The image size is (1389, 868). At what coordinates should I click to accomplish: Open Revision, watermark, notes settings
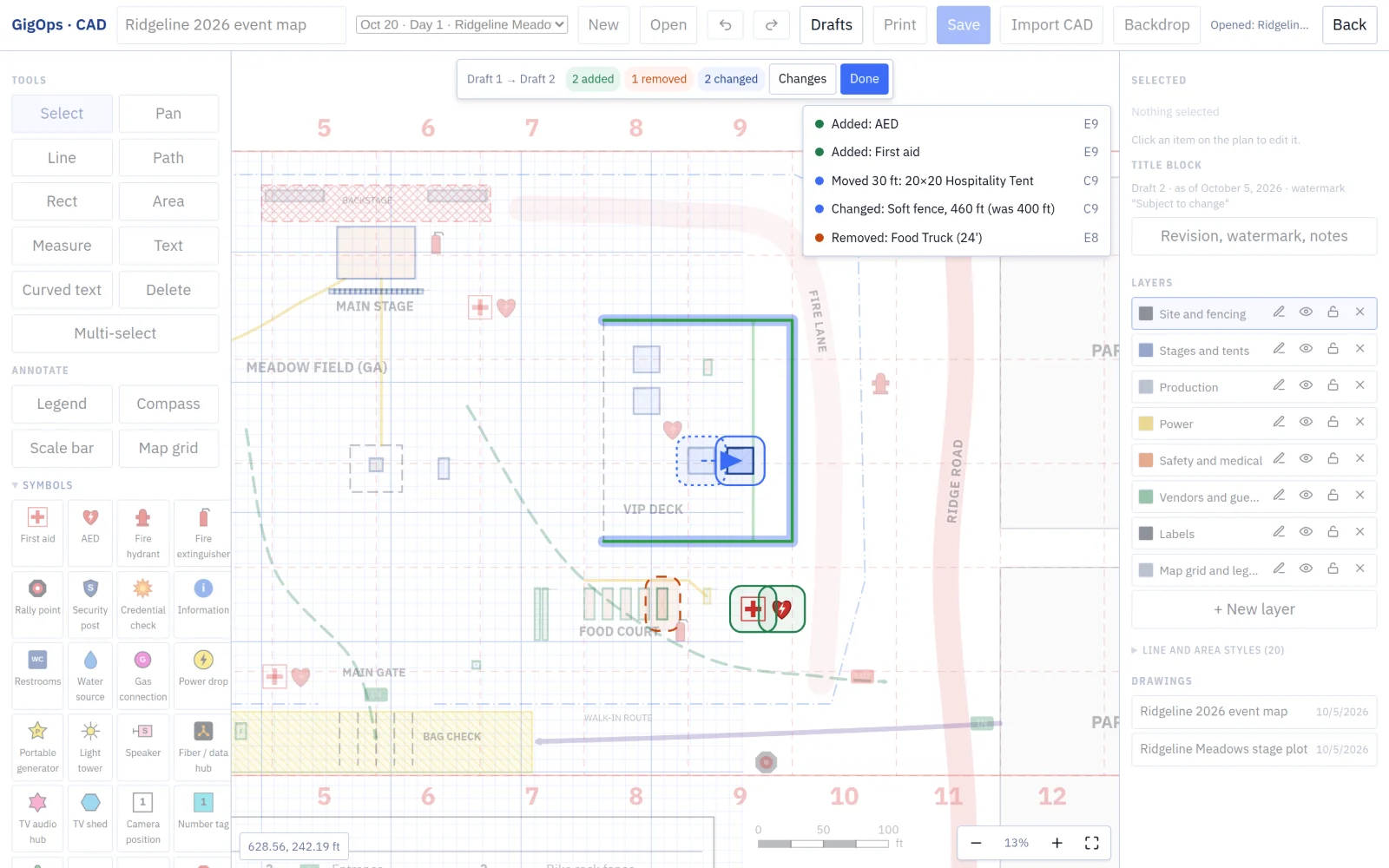(x=1254, y=236)
